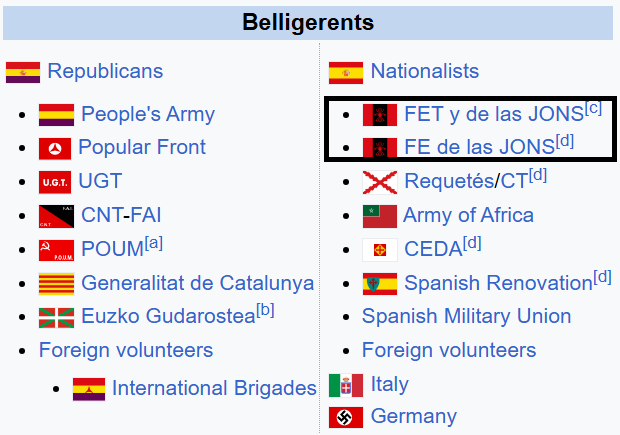Open the Spanish Renovation link
620x435 pixels.
(498, 284)
